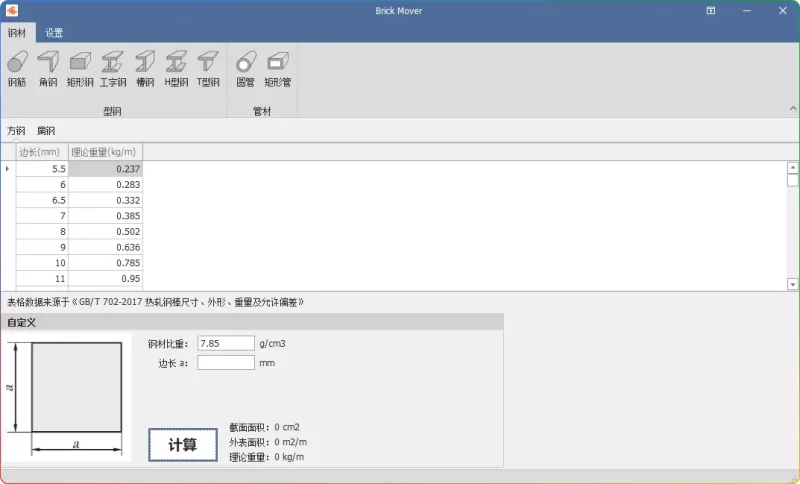Click the 自定义 panel header
The width and height of the screenshot is (800, 484).
252,322
